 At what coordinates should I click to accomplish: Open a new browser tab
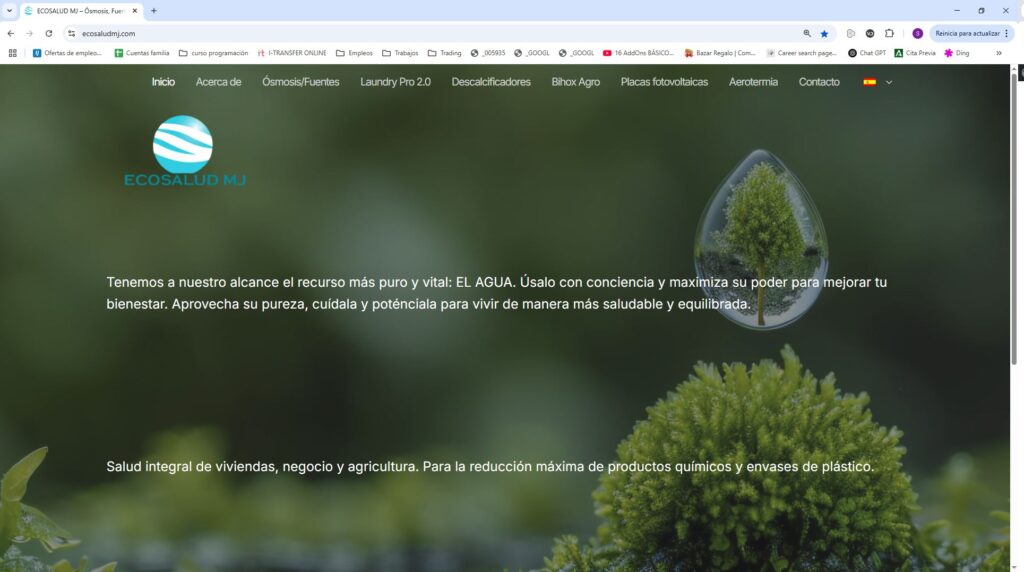pos(153,10)
